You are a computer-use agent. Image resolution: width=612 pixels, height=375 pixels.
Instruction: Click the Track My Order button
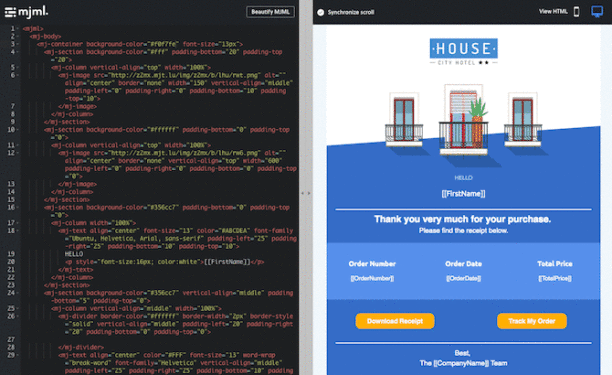tap(532, 321)
